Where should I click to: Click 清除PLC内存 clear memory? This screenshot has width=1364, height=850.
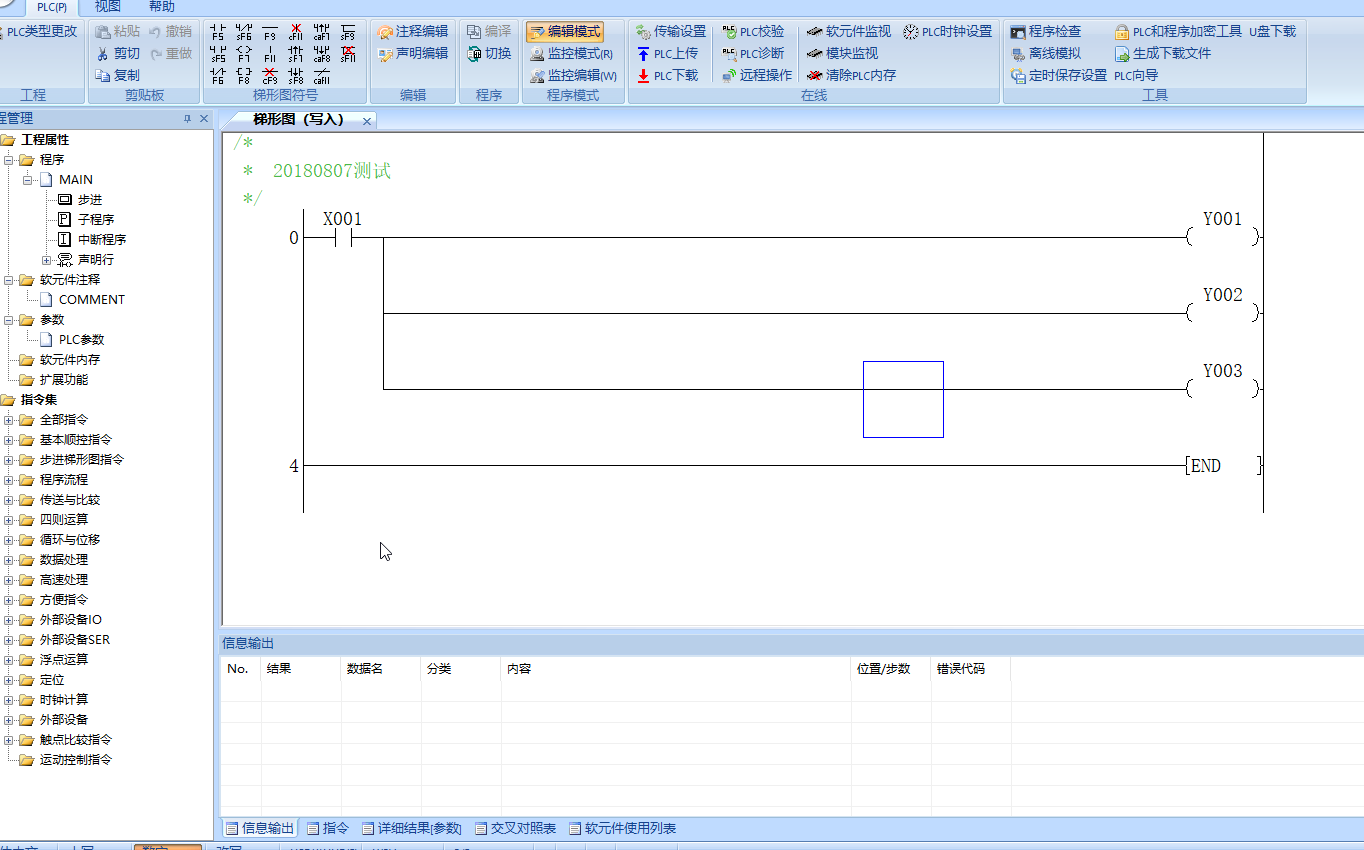[x=851, y=75]
